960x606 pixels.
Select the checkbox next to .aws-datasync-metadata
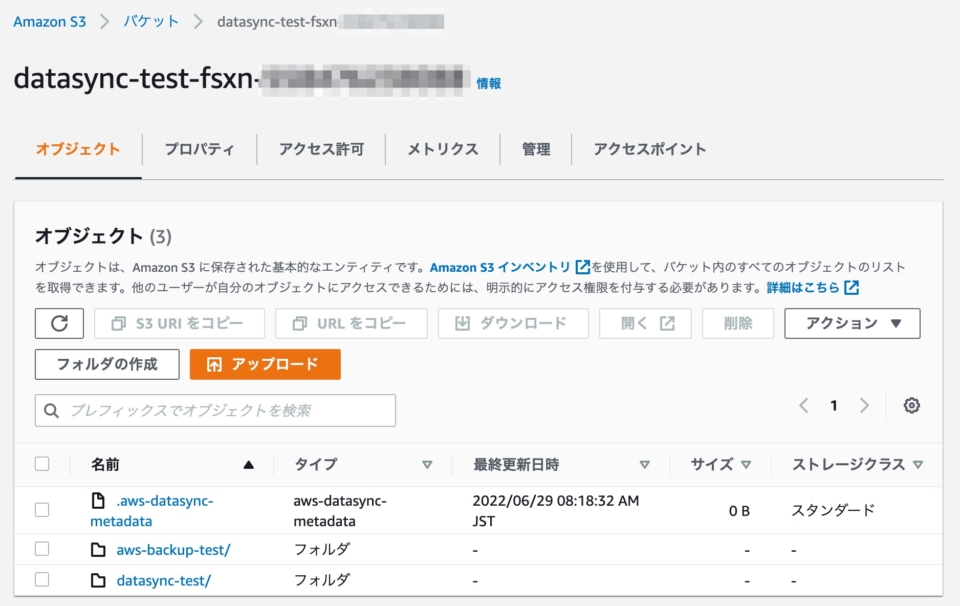[x=41, y=510]
